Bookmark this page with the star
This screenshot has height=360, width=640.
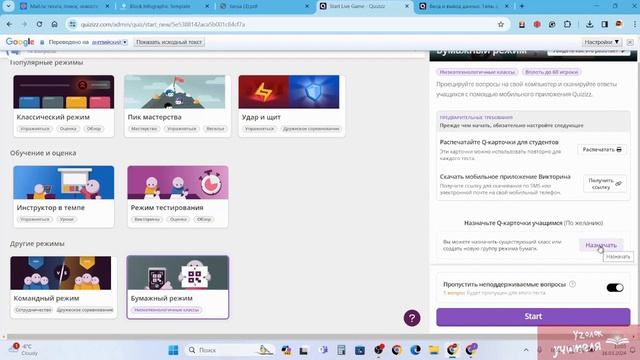click(501, 24)
